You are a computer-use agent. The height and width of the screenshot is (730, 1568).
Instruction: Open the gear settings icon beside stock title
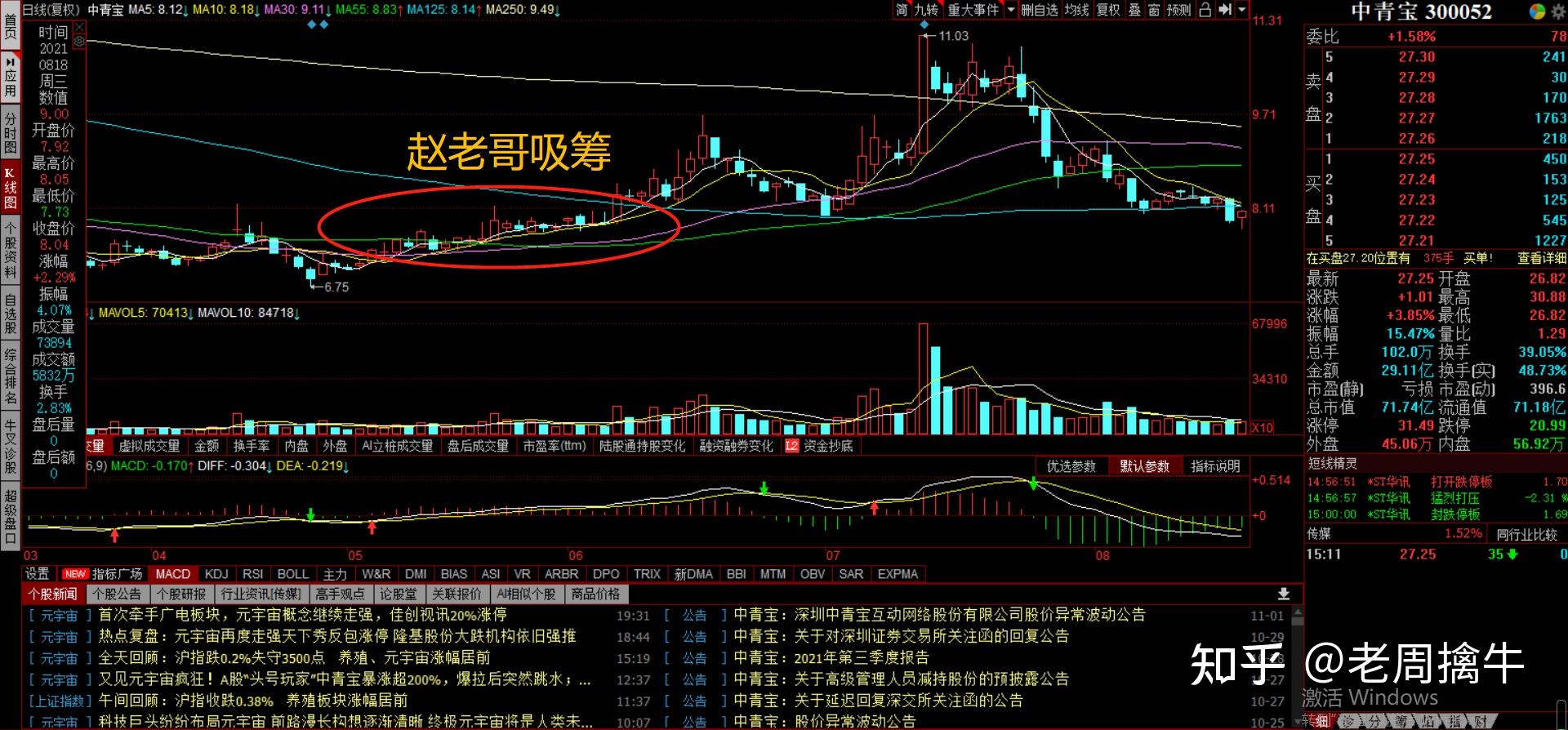[1559, 11]
